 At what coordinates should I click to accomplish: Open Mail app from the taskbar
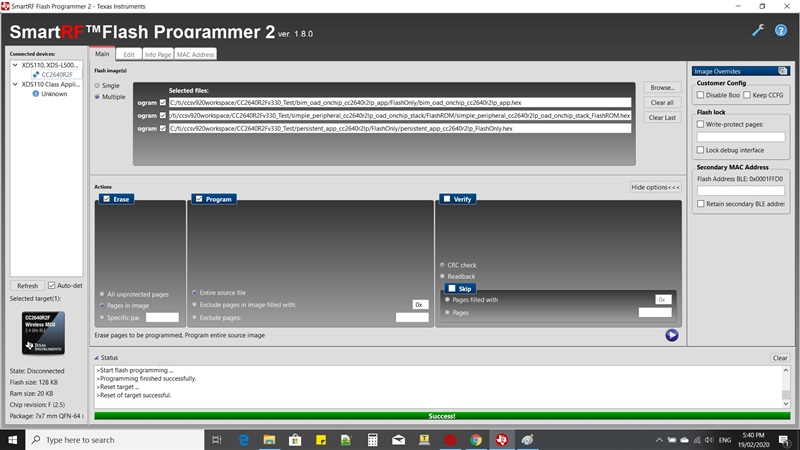tap(398, 440)
